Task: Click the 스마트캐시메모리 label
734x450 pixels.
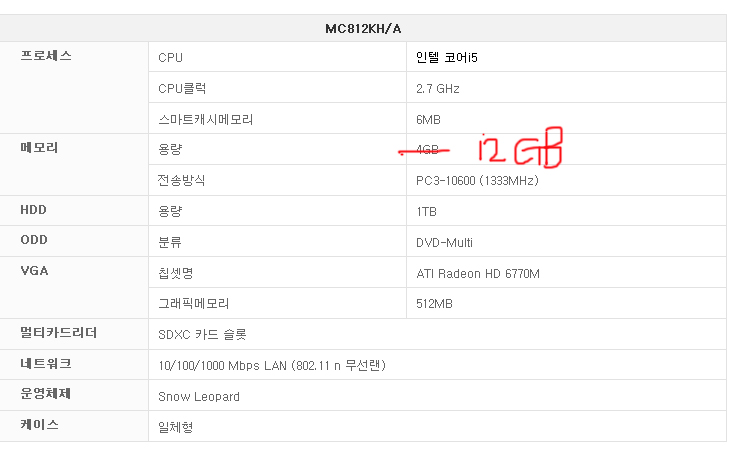Action: click(x=205, y=119)
